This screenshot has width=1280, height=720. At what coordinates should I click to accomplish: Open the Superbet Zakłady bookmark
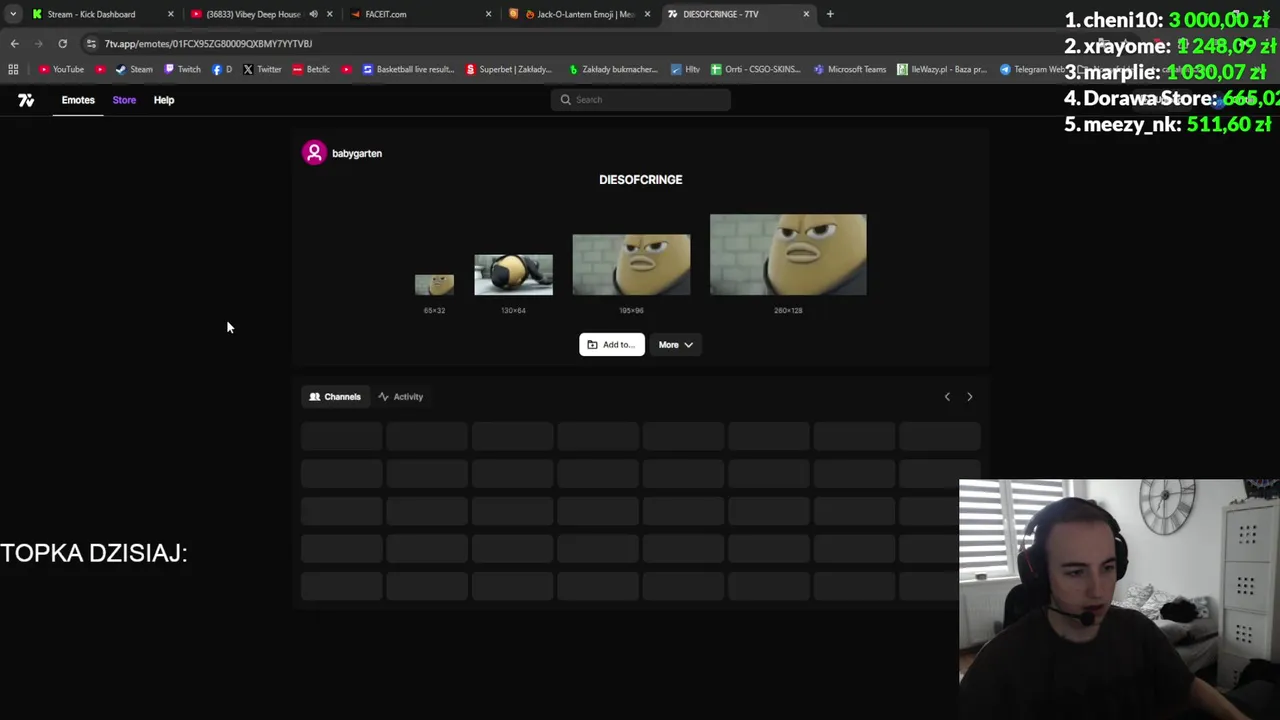[509, 69]
